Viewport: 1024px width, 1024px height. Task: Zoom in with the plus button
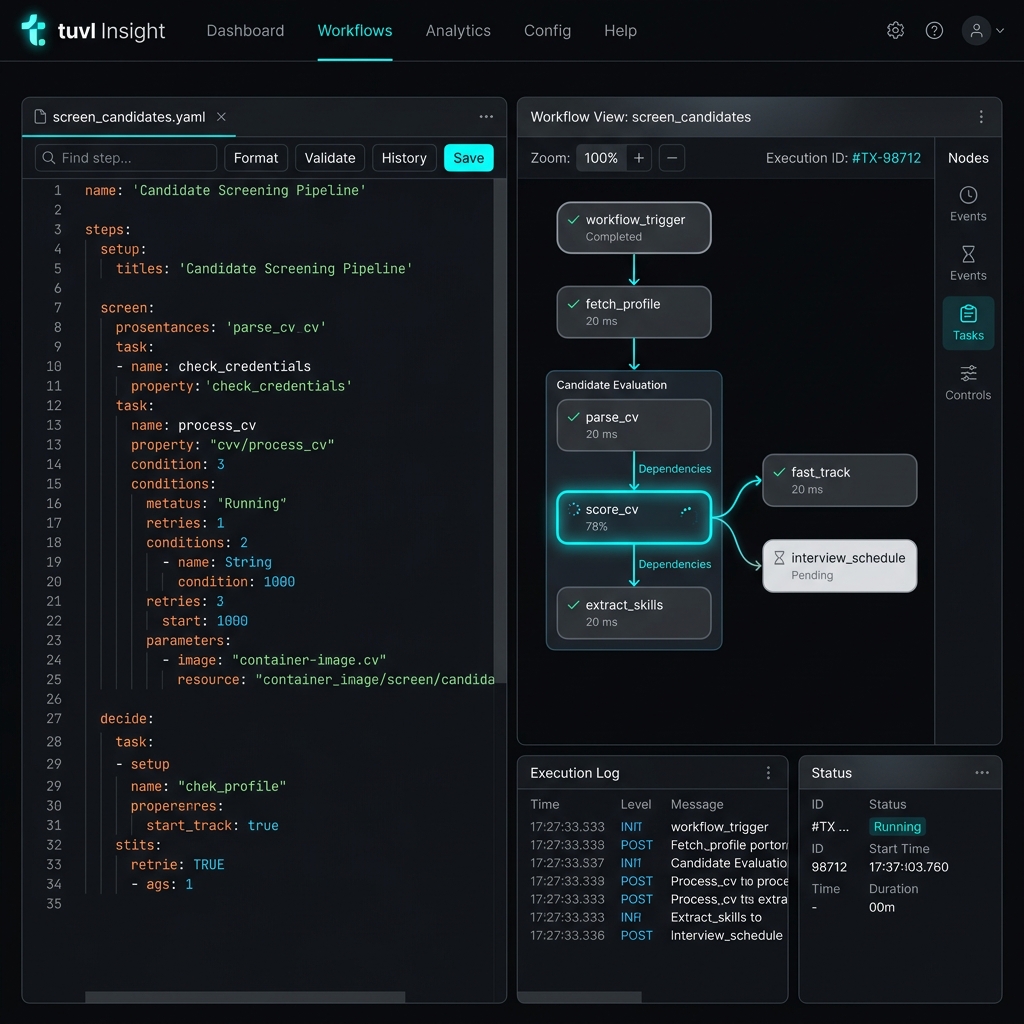point(639,158)
